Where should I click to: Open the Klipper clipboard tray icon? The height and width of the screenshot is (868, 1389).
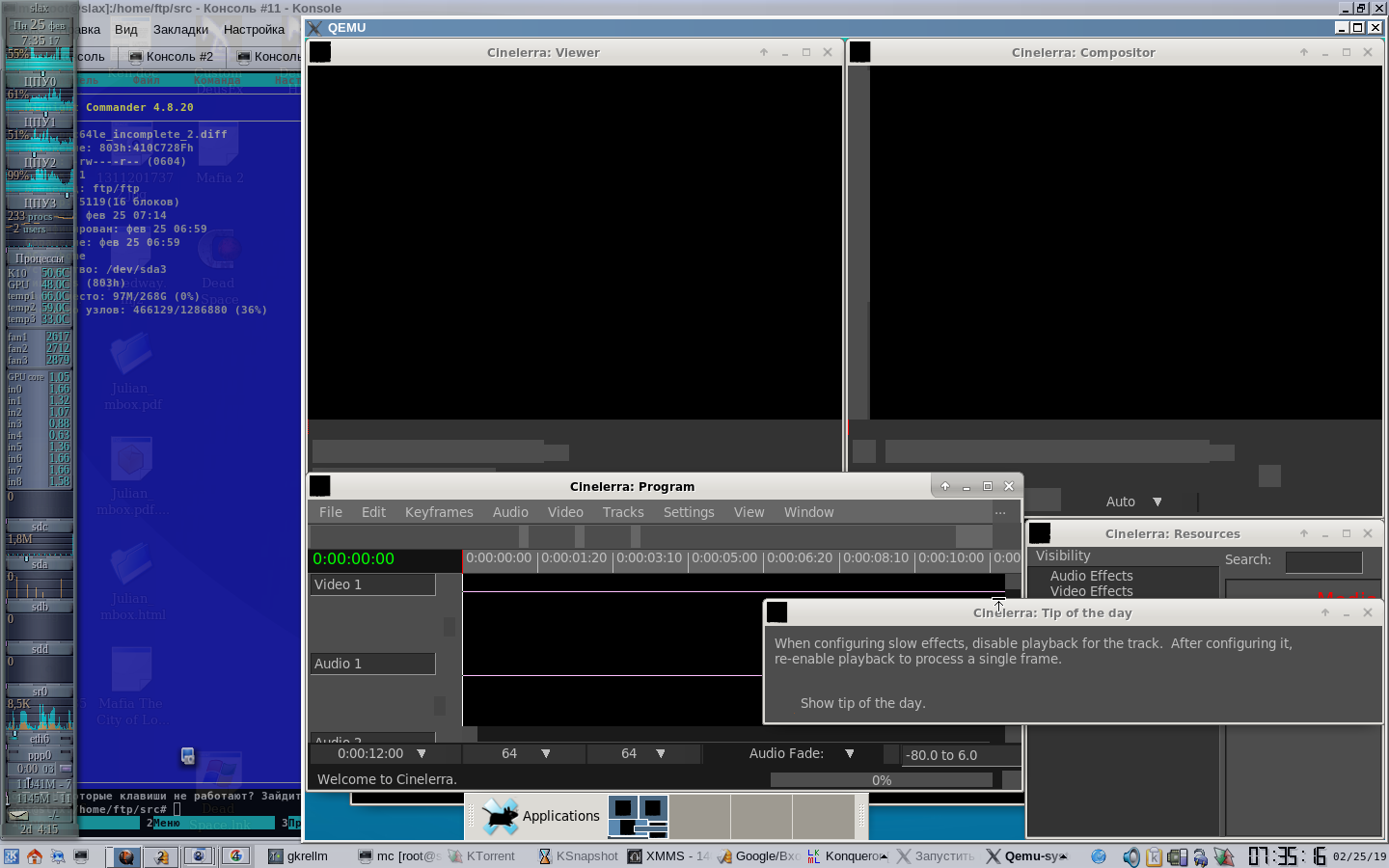coord(1155,856)
